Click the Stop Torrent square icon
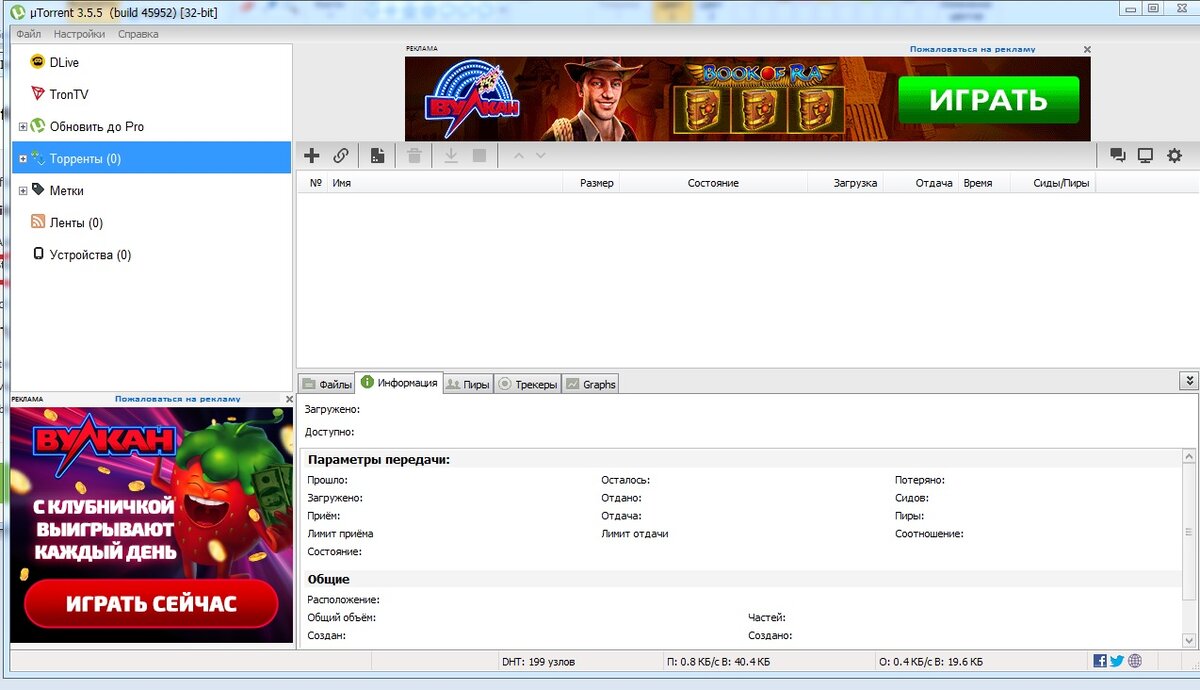Image resolution: width=1200 pixels, height=690 pixels. (x=479, y=156)
